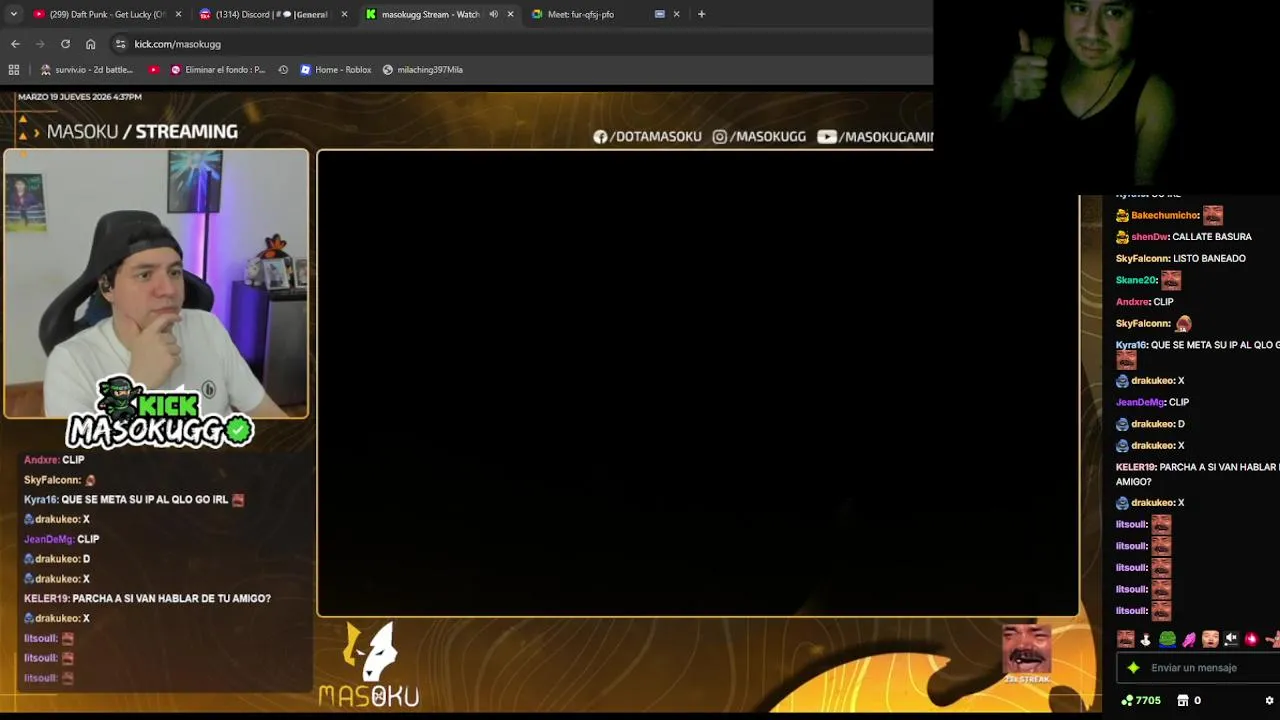Open a new browser tab

(701, 14)
